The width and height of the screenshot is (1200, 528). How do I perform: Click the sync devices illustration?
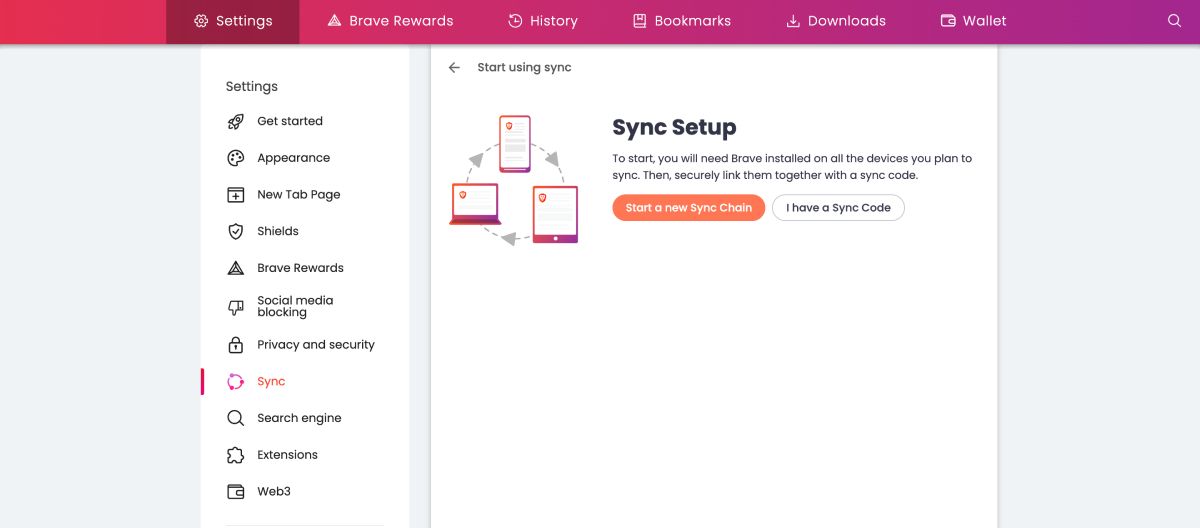click(x=514, y=180)
